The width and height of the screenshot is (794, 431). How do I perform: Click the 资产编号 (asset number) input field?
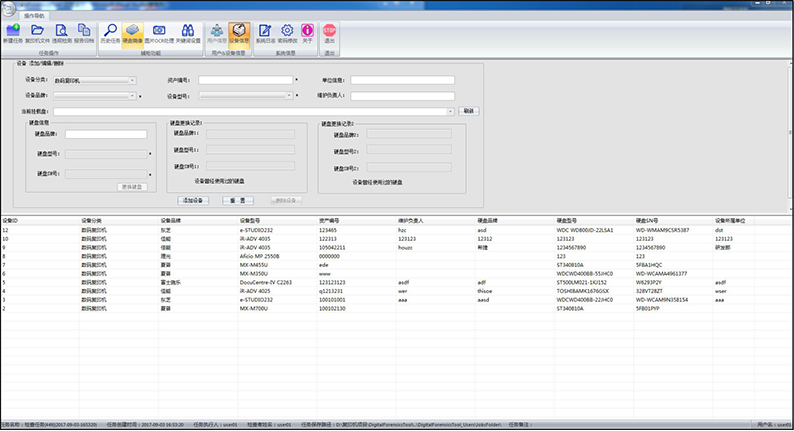point(246,80)
